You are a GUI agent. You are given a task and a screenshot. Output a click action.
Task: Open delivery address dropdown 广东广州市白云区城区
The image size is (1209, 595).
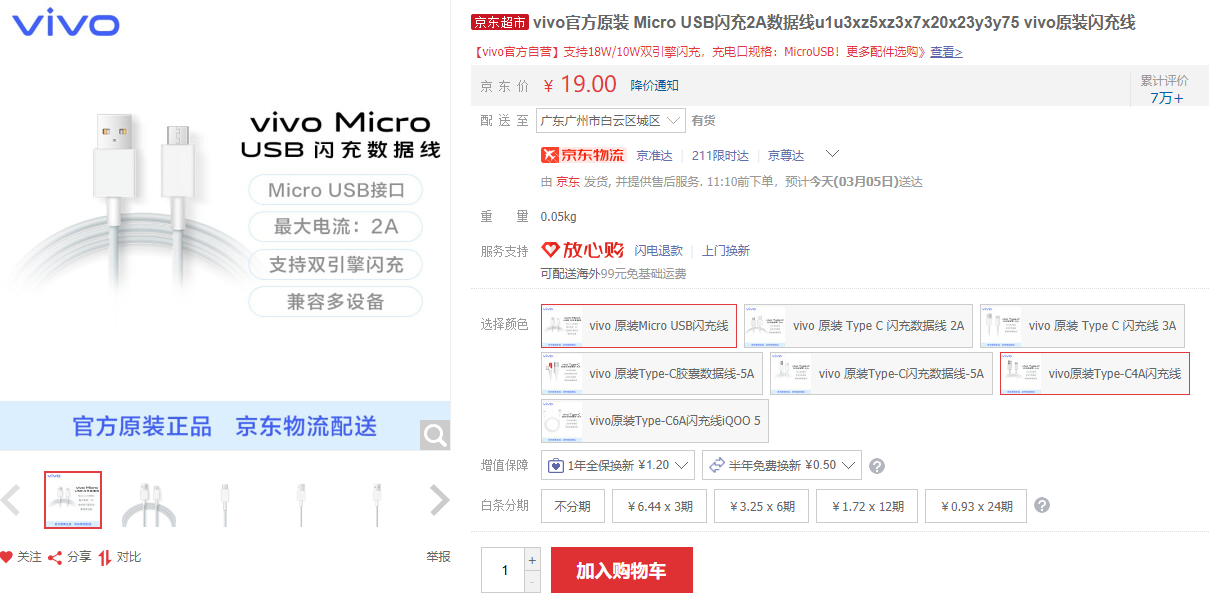click(610, 121)
